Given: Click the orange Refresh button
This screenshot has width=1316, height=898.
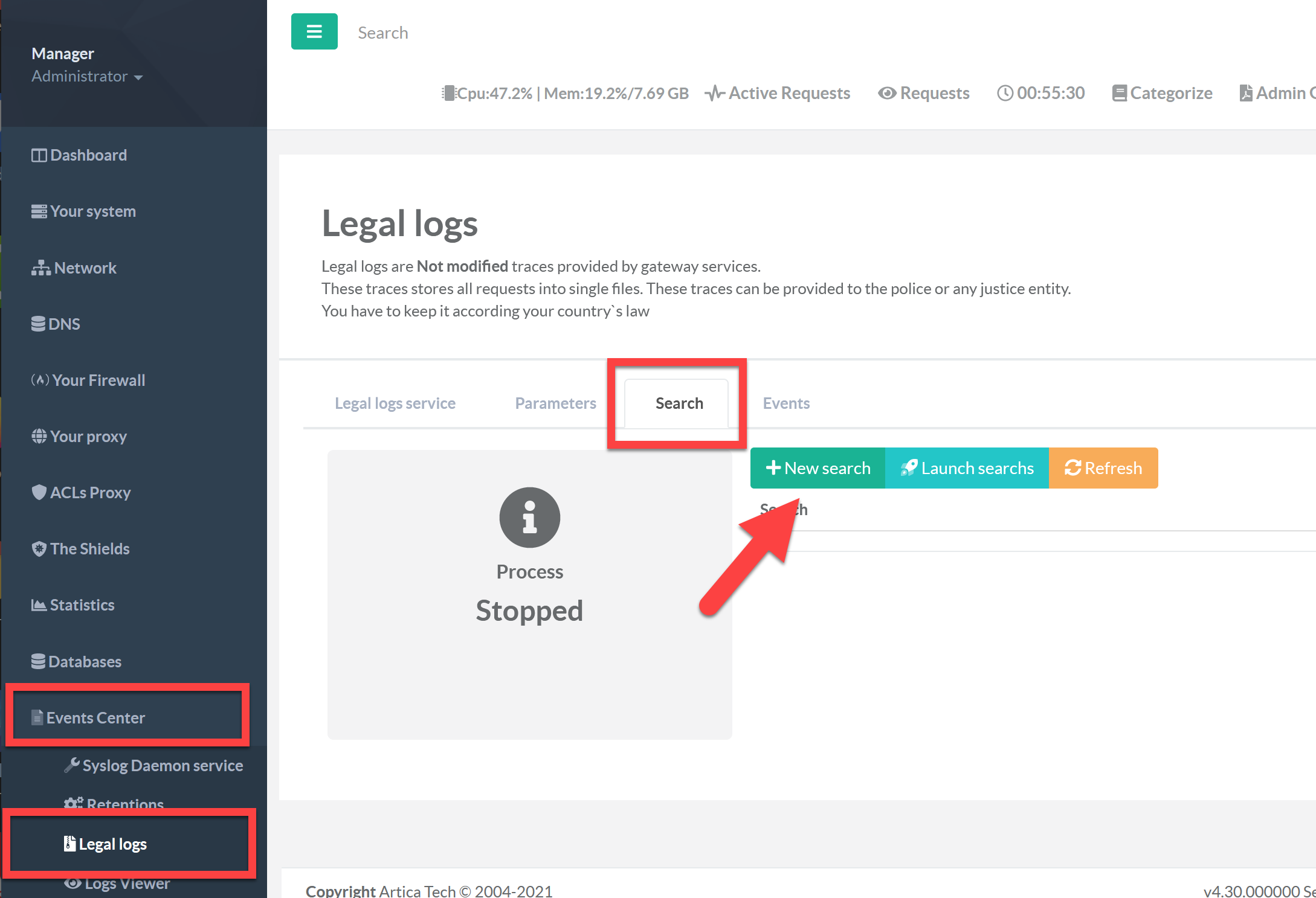Looking at the screenshot, I should click(1103, 468).
